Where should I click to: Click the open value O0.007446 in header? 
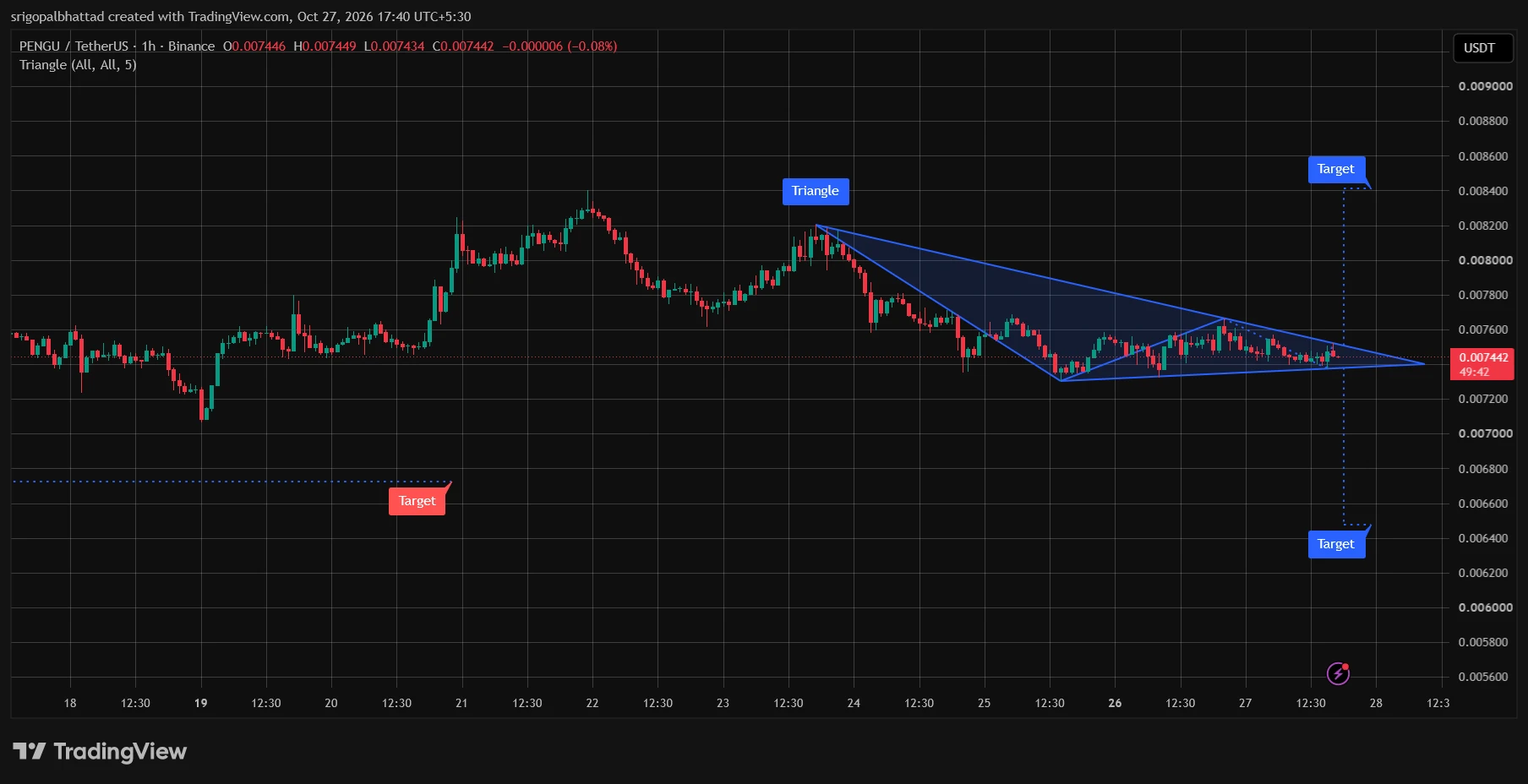coord(254,46)
